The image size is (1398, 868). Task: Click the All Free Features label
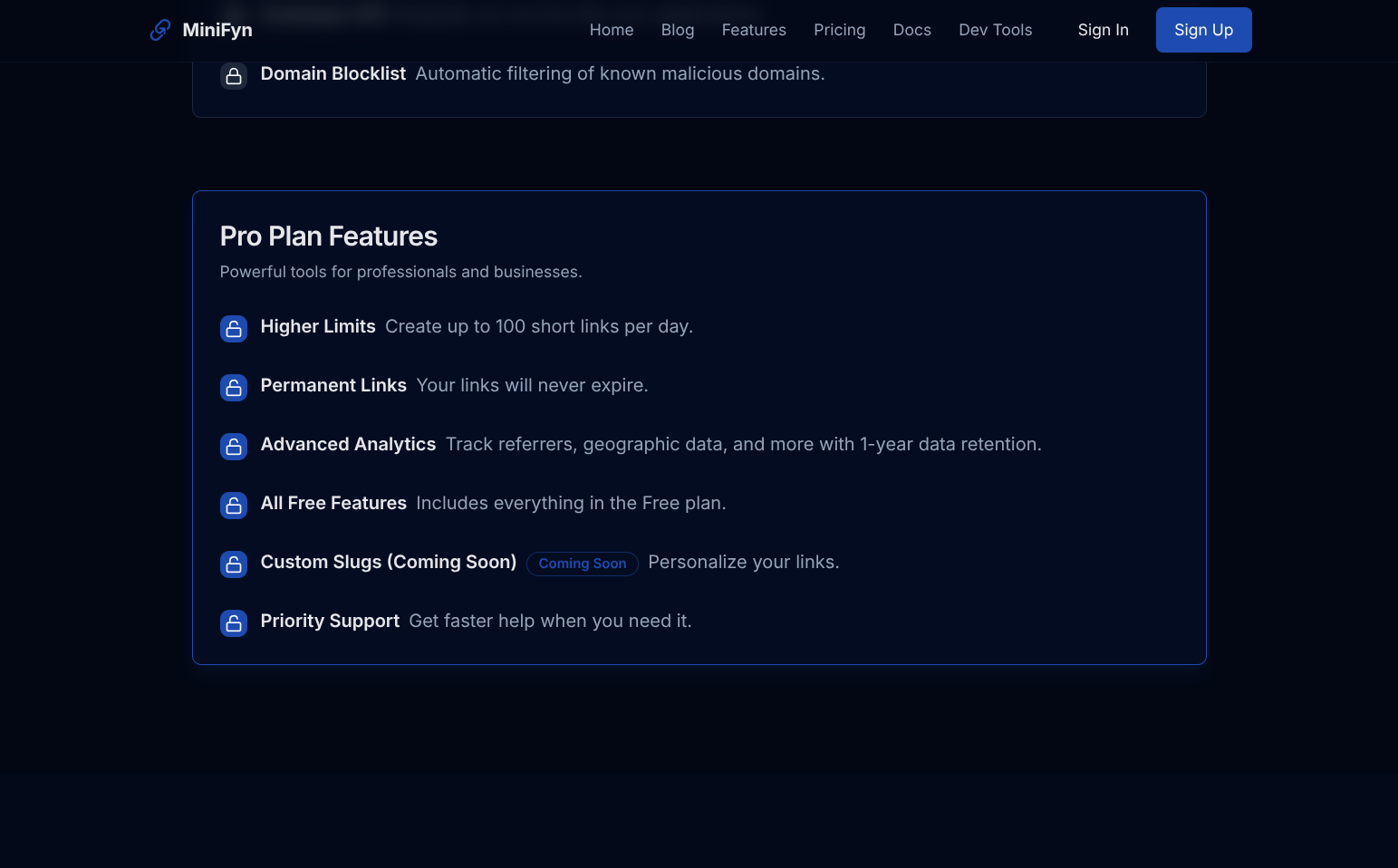333,503
